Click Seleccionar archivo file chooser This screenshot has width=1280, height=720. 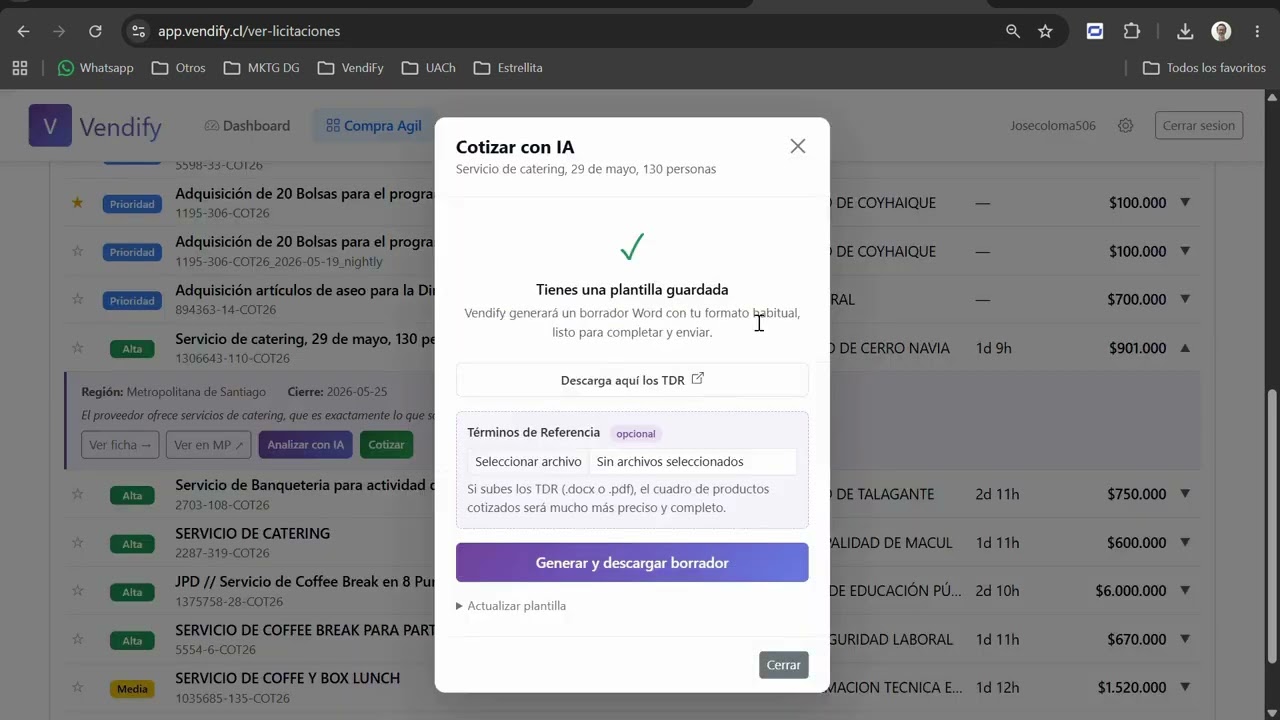(528, 461)
